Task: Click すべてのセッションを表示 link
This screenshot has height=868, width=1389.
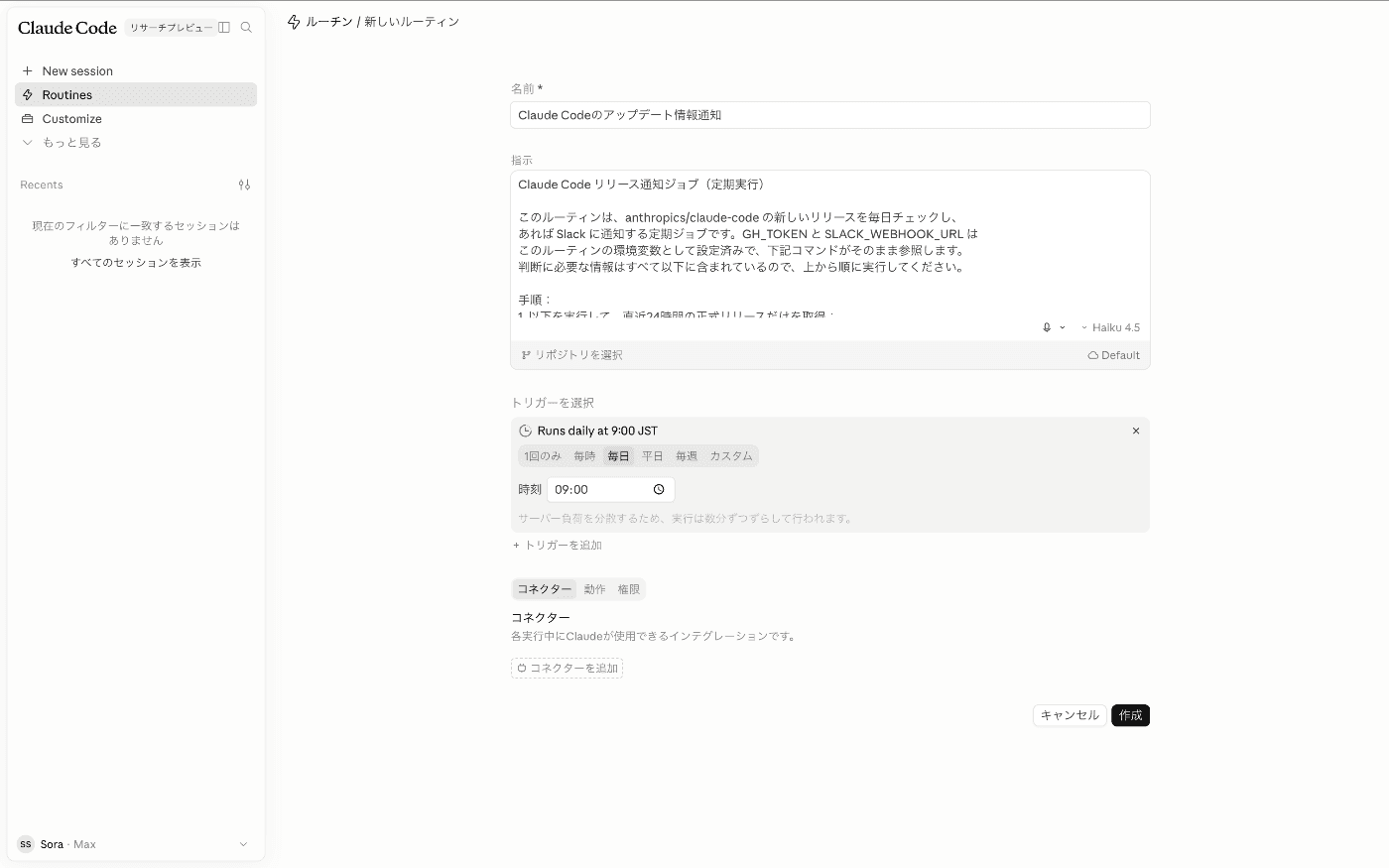Action: (136, 263)
